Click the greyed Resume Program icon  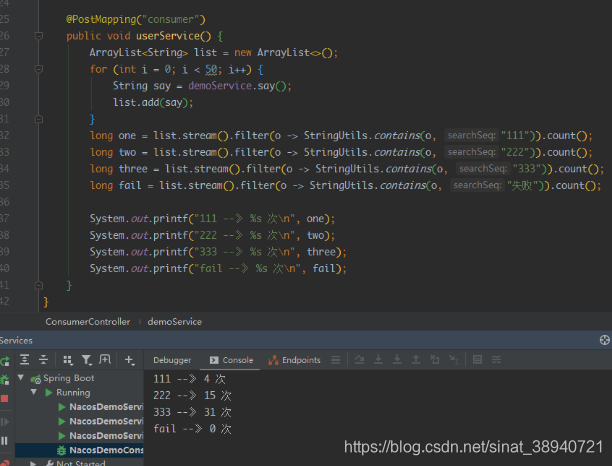coord(4,422)
